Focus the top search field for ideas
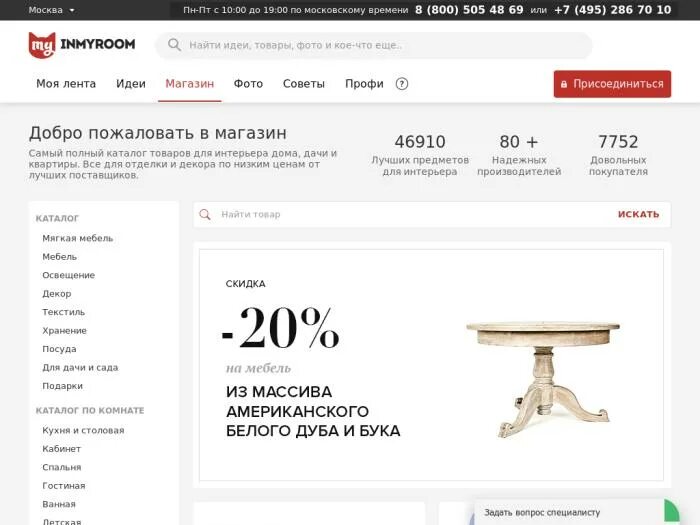Image resolution: width=700 pixels, height=525 pixels. point(373,45)
